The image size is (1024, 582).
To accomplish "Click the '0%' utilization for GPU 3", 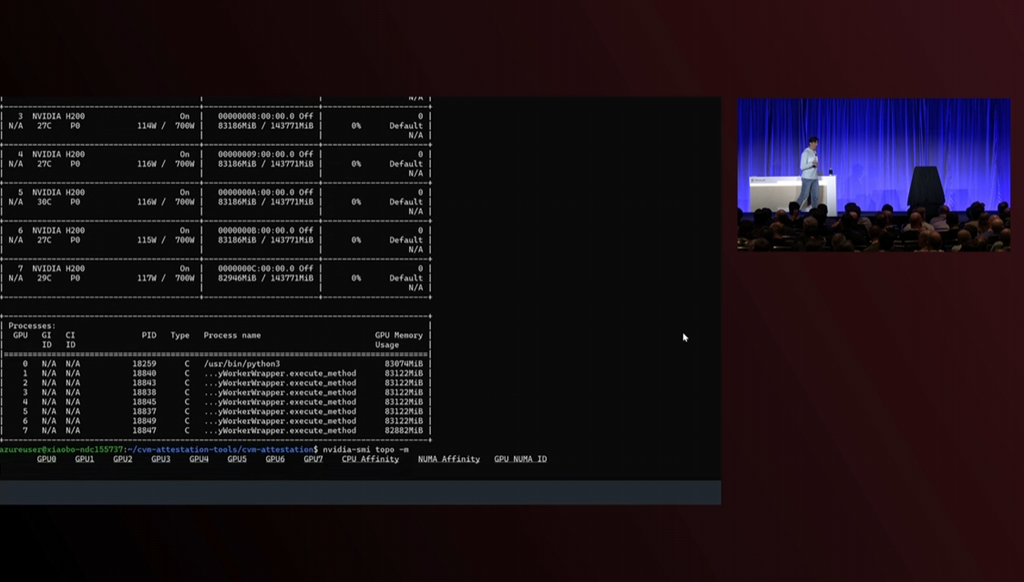I will (356, 125).
